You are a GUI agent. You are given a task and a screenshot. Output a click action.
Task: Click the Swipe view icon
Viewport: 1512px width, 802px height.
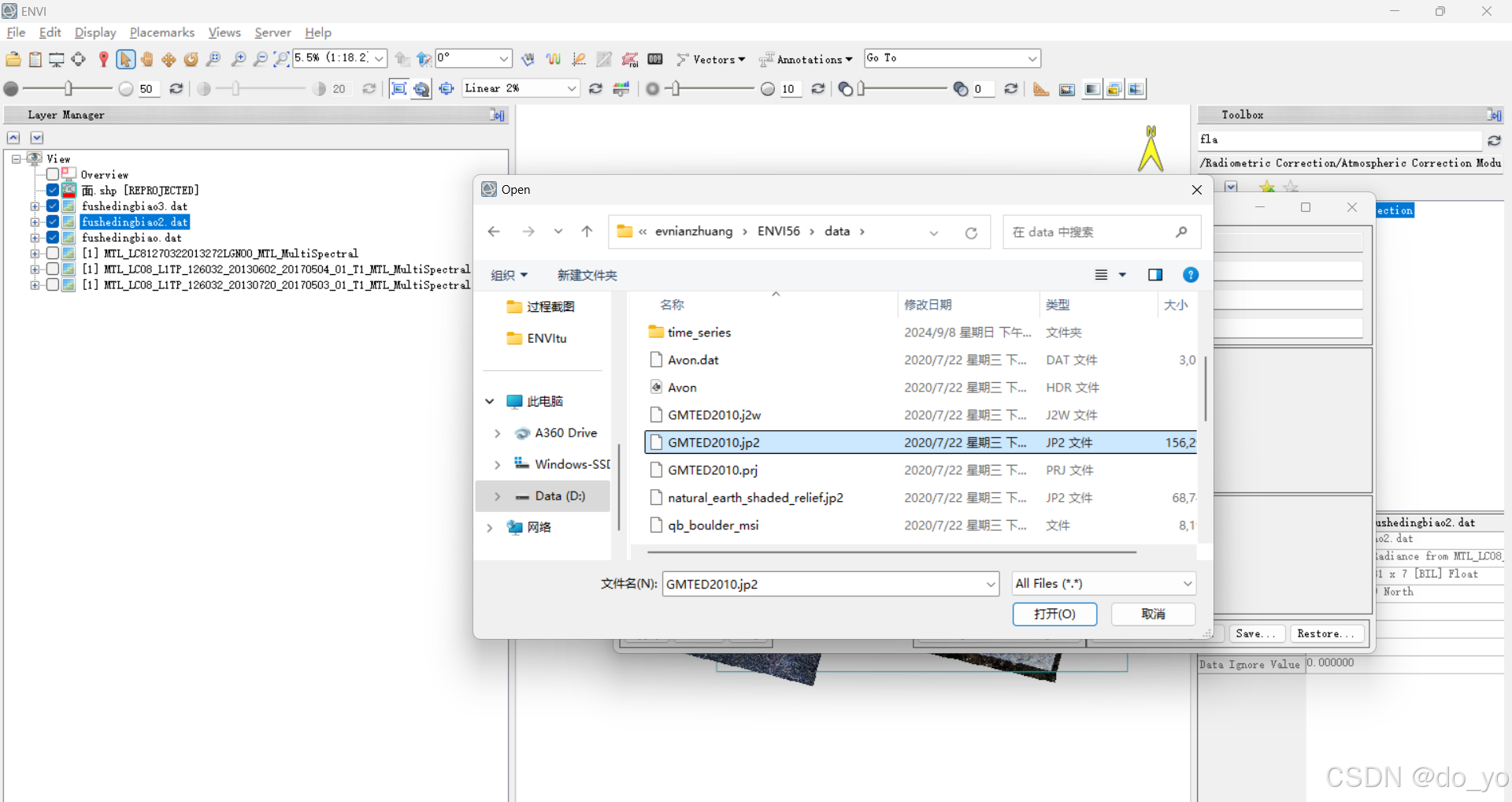pyautogui.click(x=1136, y=89)
